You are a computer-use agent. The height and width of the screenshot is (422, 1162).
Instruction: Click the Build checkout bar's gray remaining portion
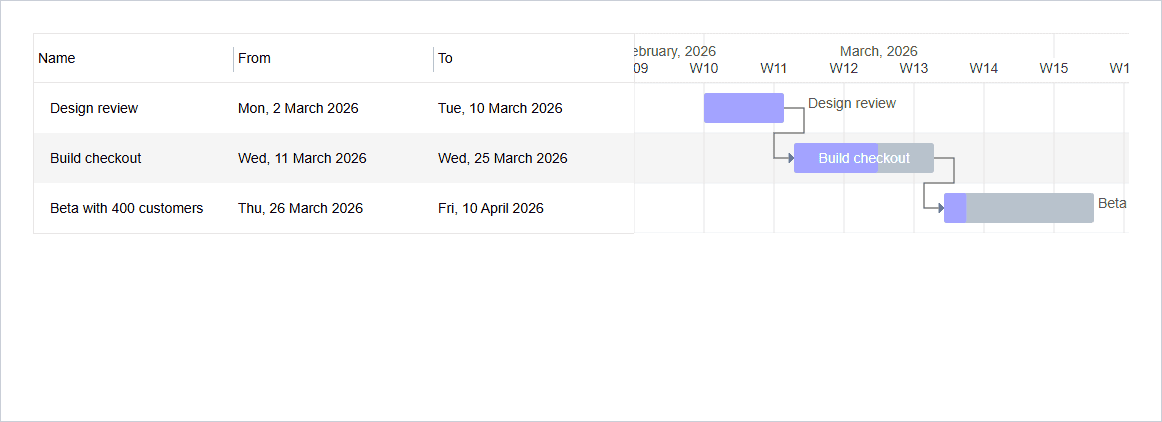[x=906, y=158]
